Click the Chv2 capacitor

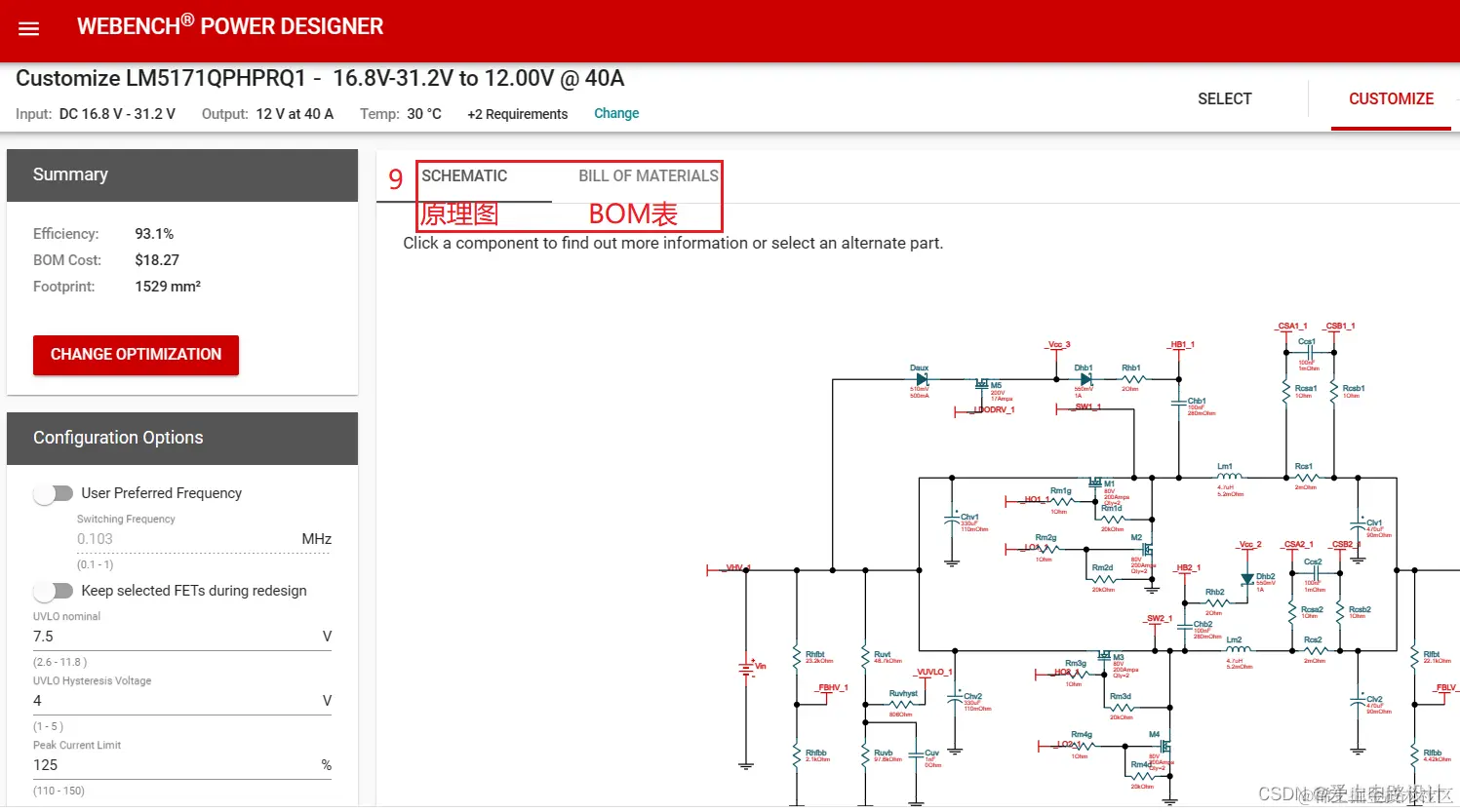tap(956, 700)
